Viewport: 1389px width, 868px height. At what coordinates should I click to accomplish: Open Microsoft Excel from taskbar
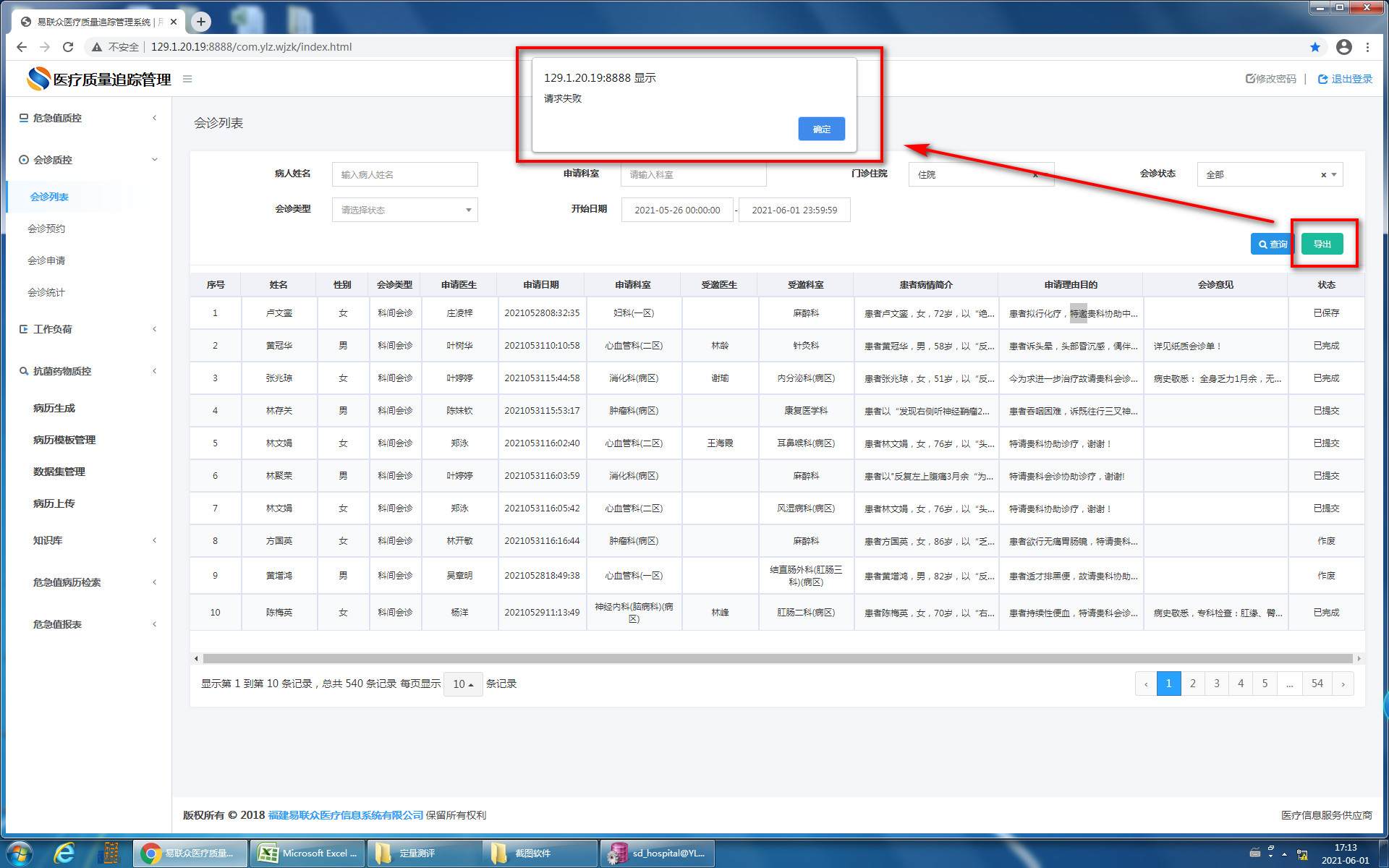point(307,854)
